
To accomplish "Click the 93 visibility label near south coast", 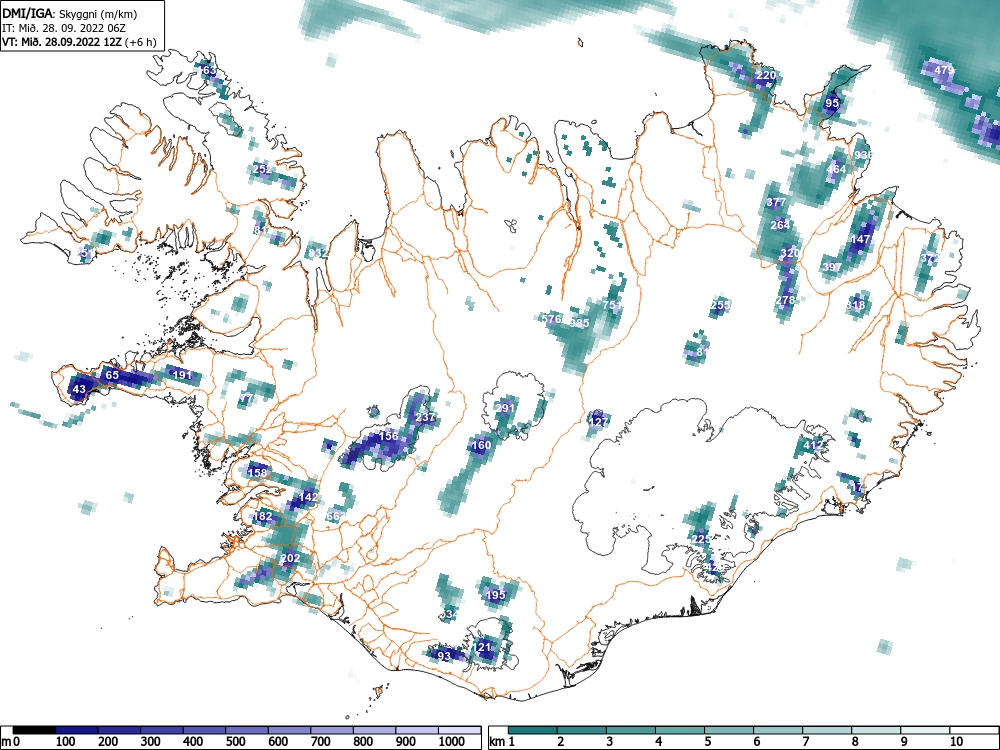I will [x=444, y=656].
